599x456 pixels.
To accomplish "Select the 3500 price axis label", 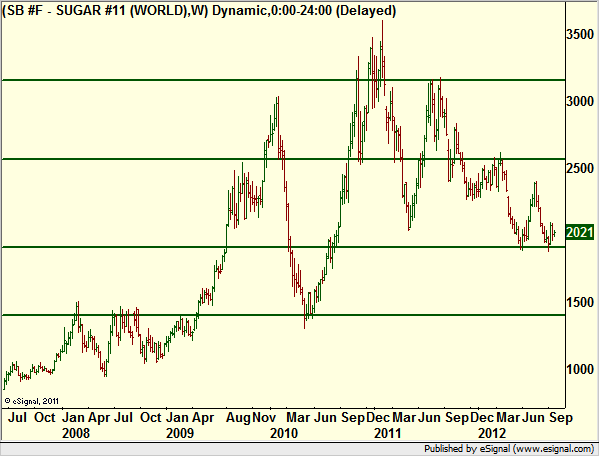I will point(580,34).
